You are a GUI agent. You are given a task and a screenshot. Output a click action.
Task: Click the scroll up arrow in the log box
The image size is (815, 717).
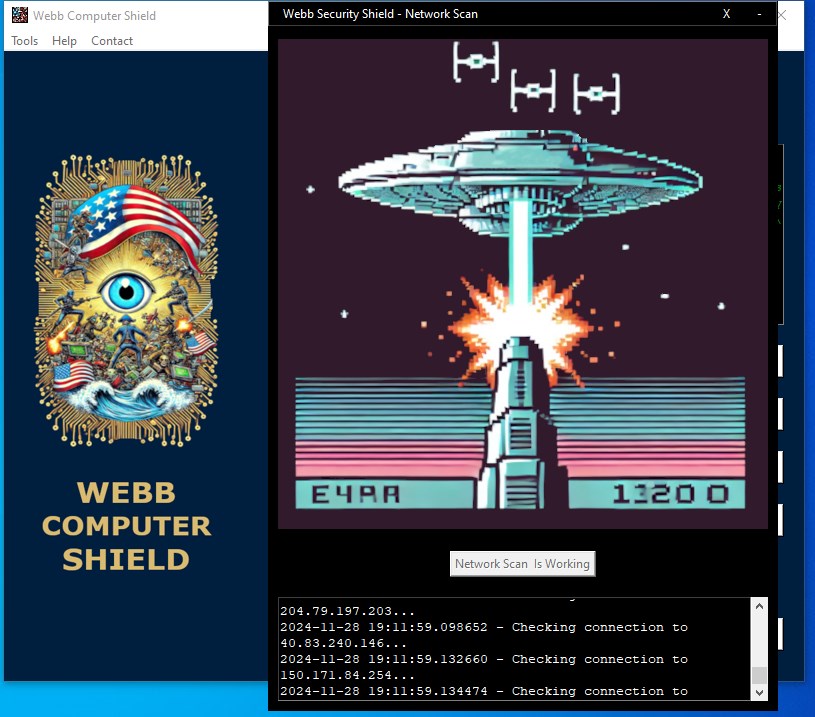[759, 606]
